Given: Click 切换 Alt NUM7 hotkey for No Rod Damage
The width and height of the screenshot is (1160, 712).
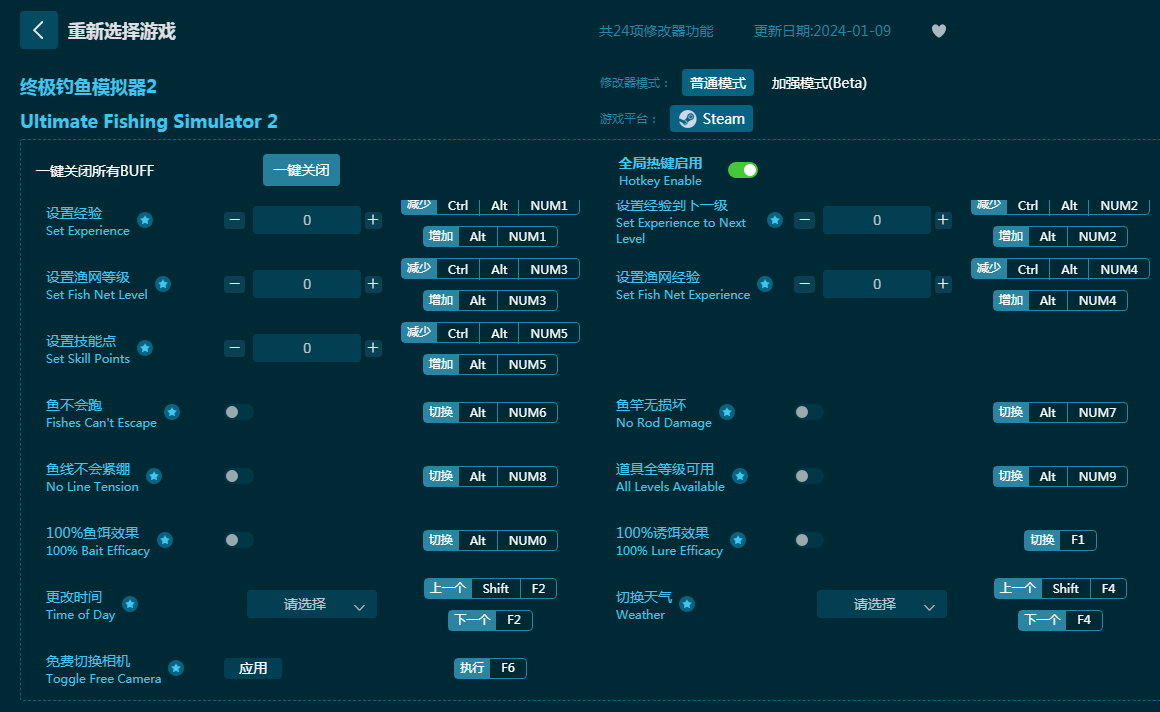Looking at the screenshot, I should [x=1060, y=412].
